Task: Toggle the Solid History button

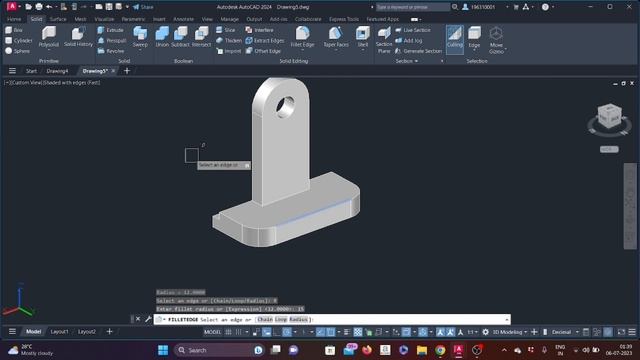Action: (78, 37)
